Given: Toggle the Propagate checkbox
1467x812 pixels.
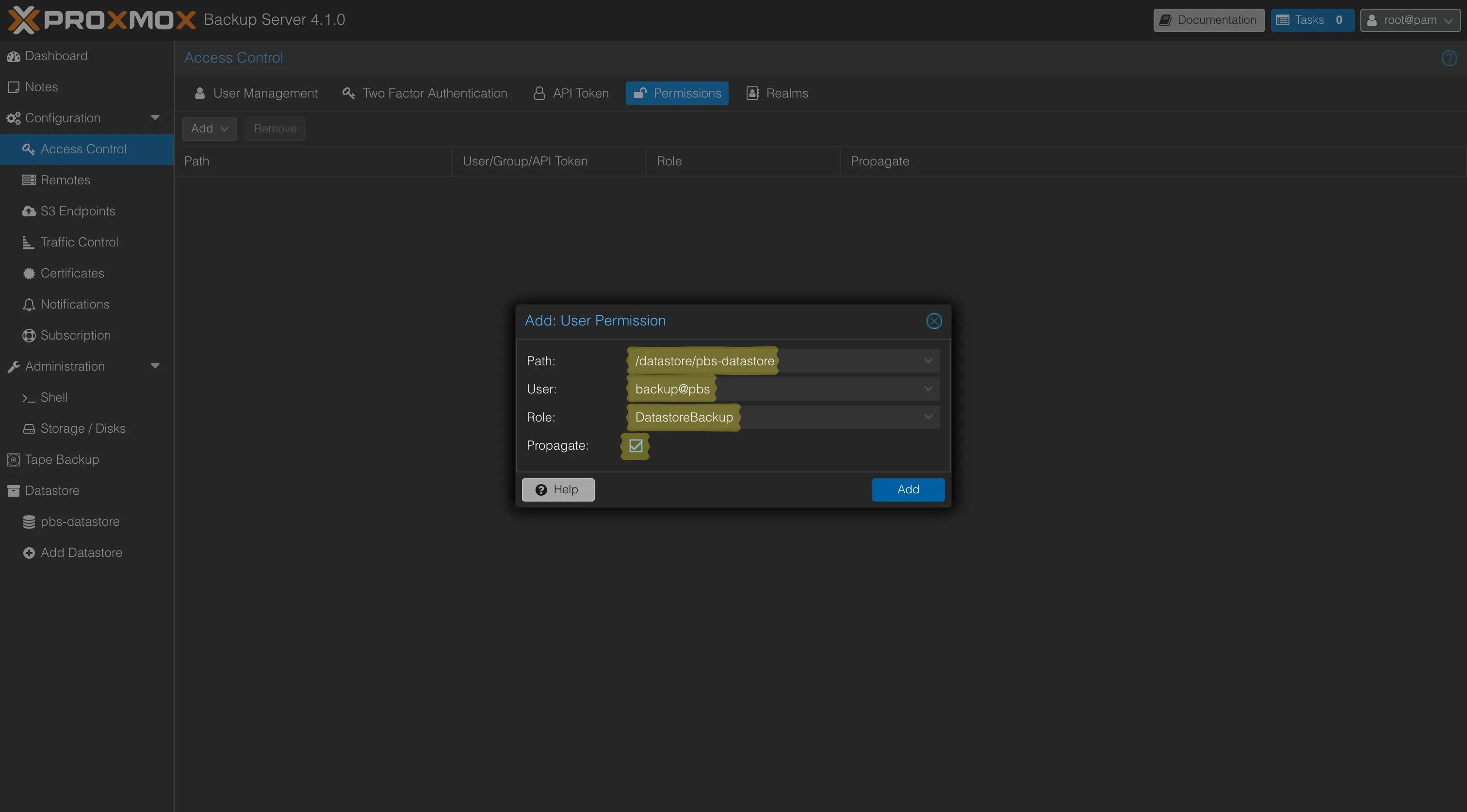Looking at the screenshot, I should (636, 445).
